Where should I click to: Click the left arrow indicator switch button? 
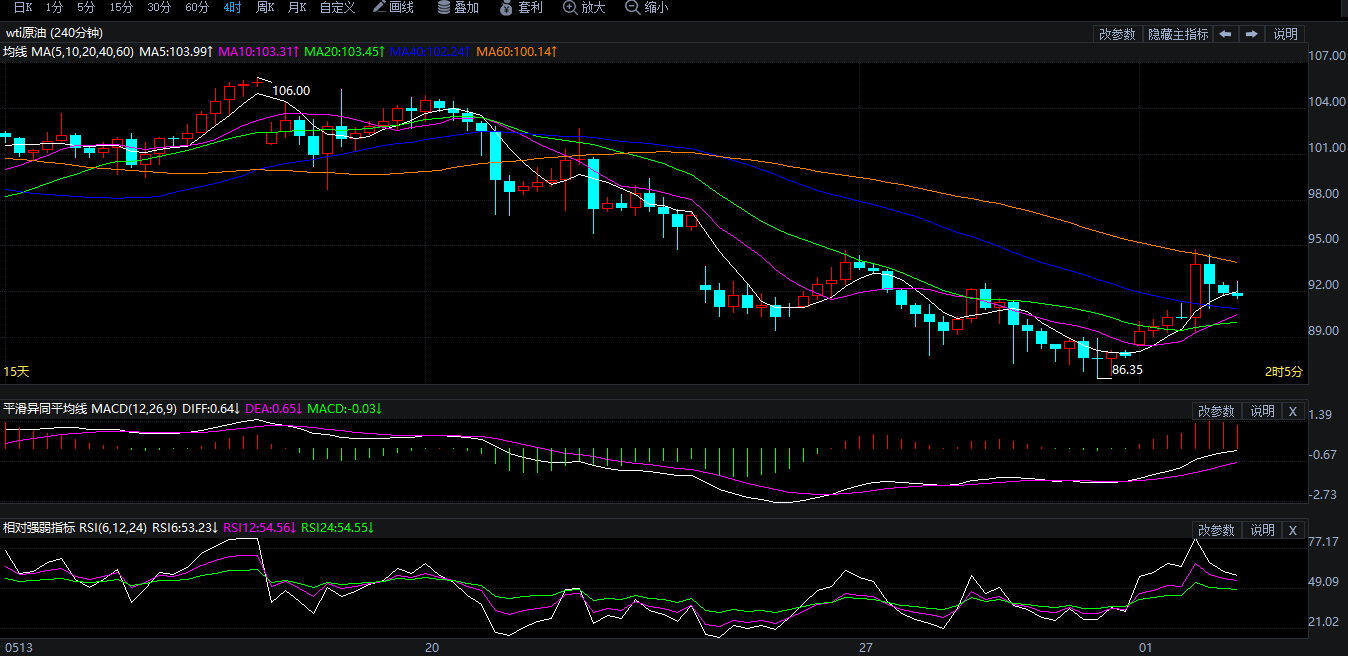(1226, 34)
